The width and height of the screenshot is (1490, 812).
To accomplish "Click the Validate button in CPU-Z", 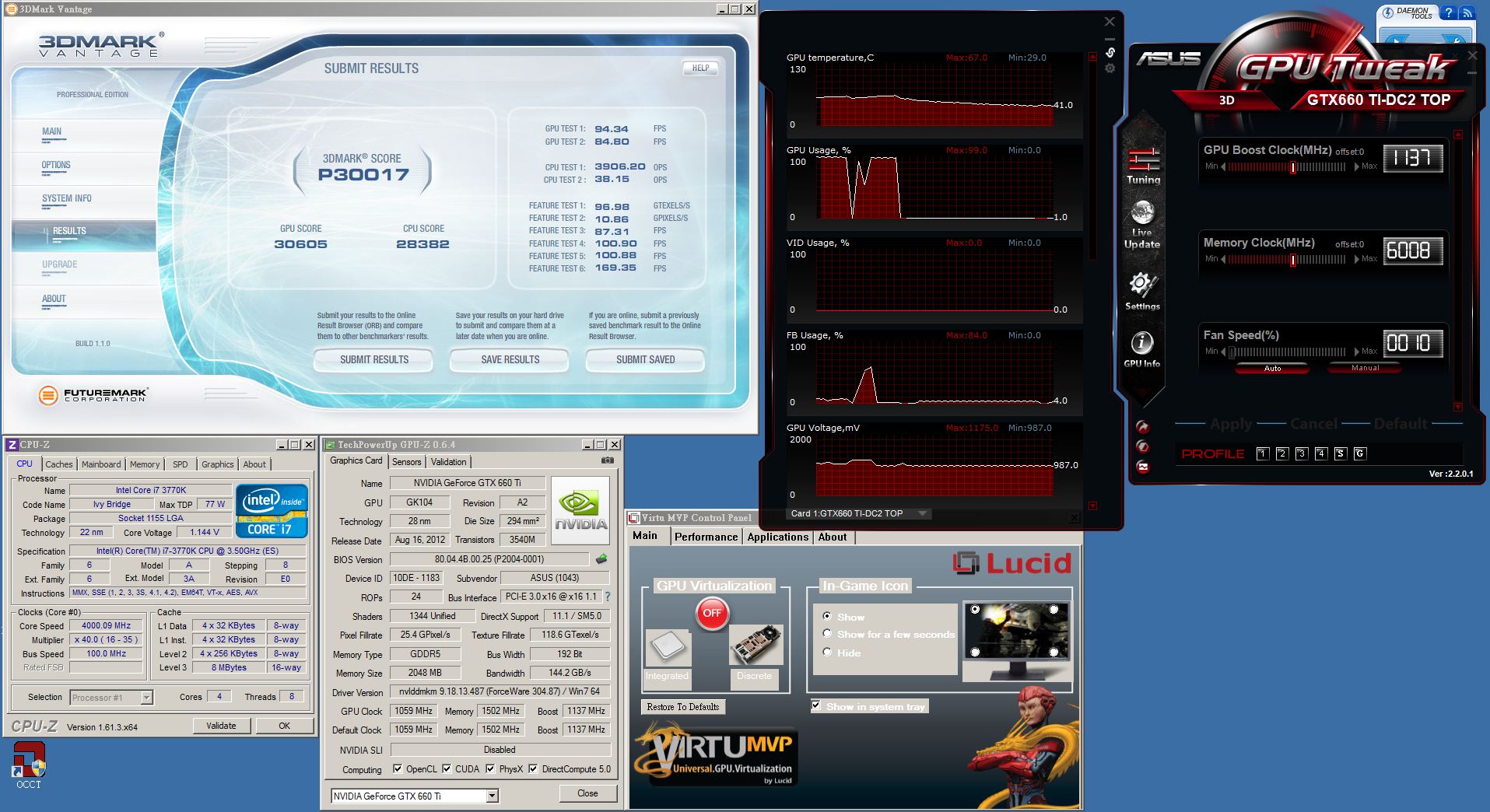I will (221, 726).
